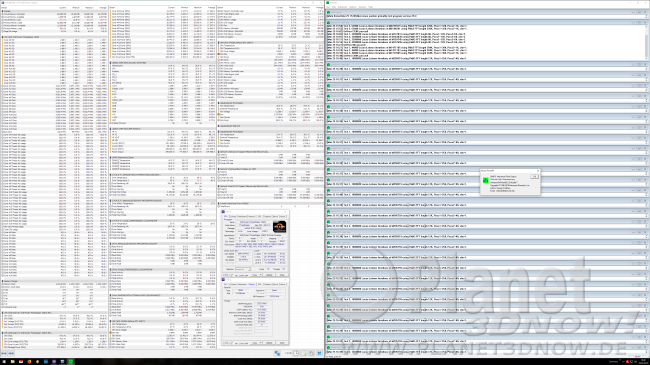Click HWiNFO expand columns right-arrow icon

tap(11, 353)
